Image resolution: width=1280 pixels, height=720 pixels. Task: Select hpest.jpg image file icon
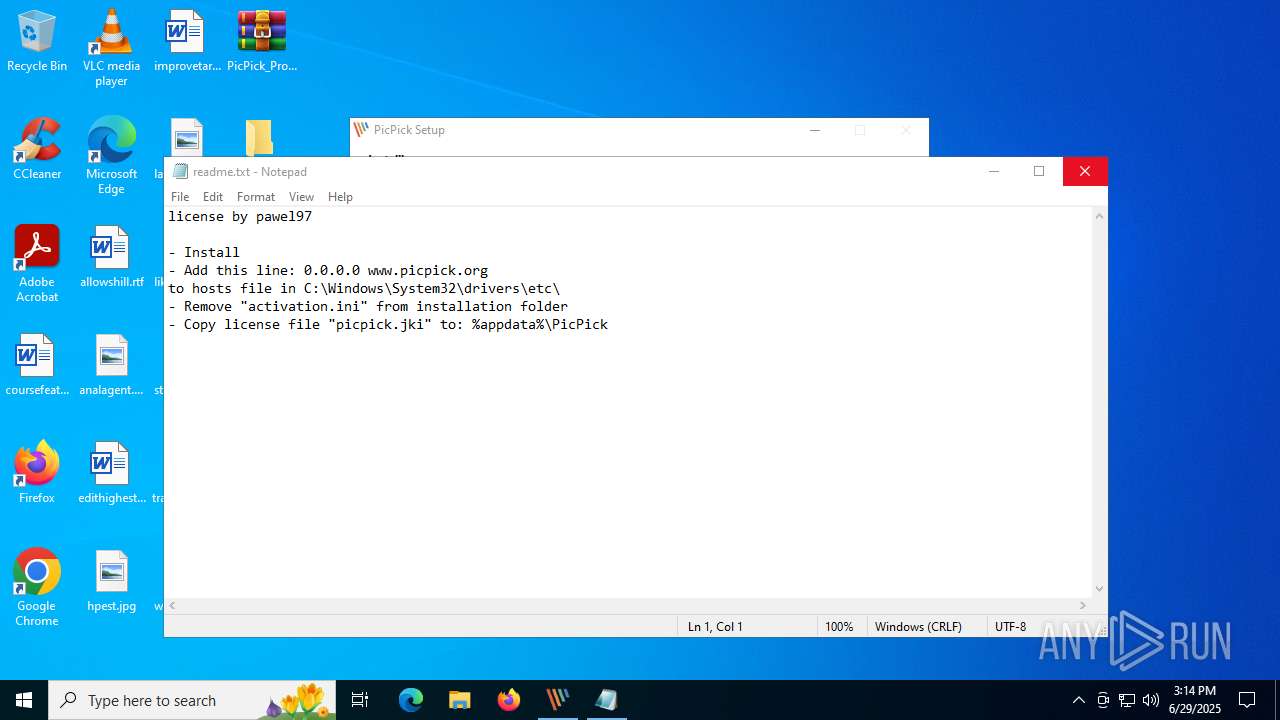[x=111, y=581]
